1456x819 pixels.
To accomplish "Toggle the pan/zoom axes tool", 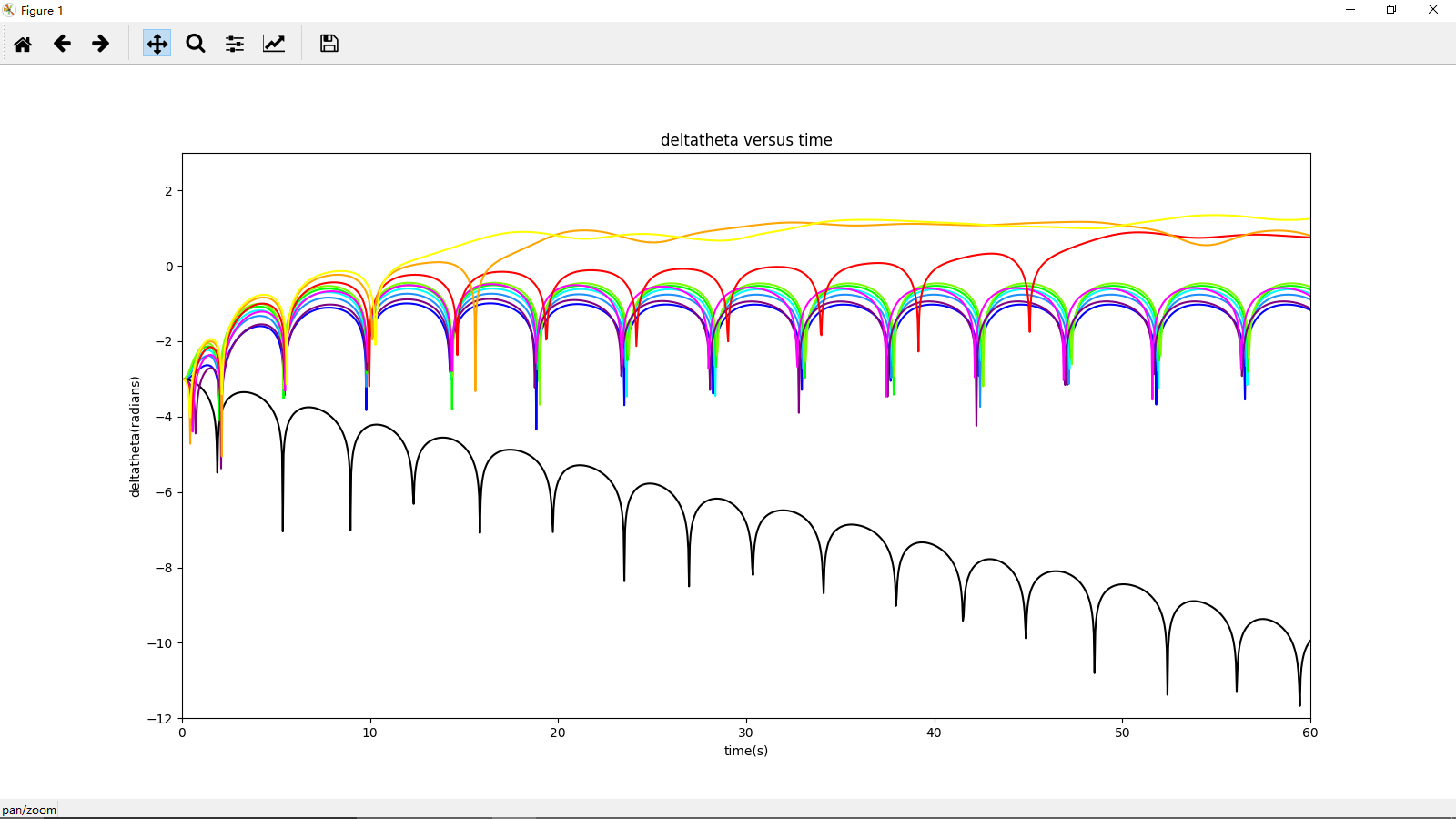I will [157, 44].
